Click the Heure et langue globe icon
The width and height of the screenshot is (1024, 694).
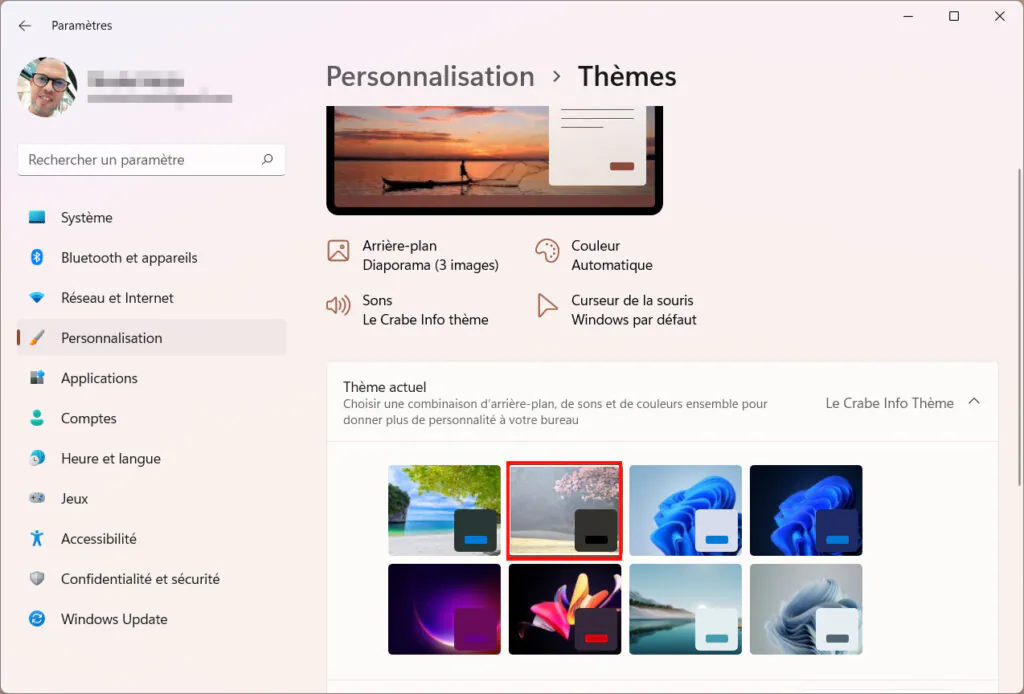pos(37,458)
